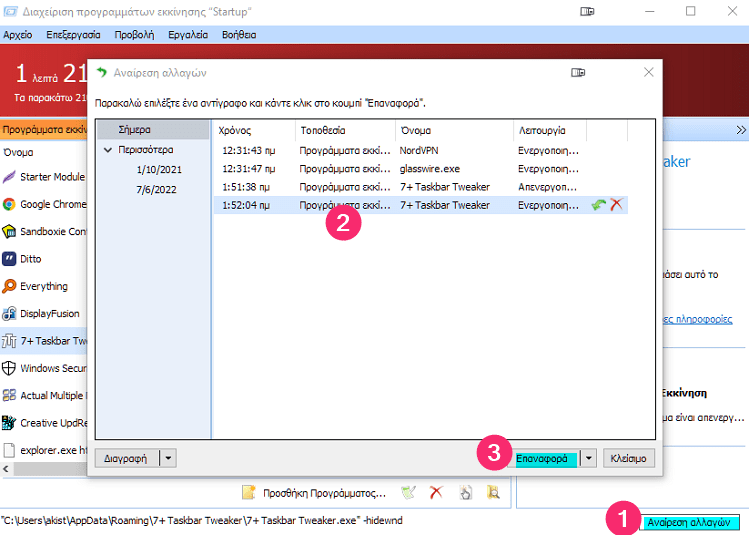Click the Creative UpdReg icon
This screenshot has height=535, width=749.
click(x=9, y=423)
